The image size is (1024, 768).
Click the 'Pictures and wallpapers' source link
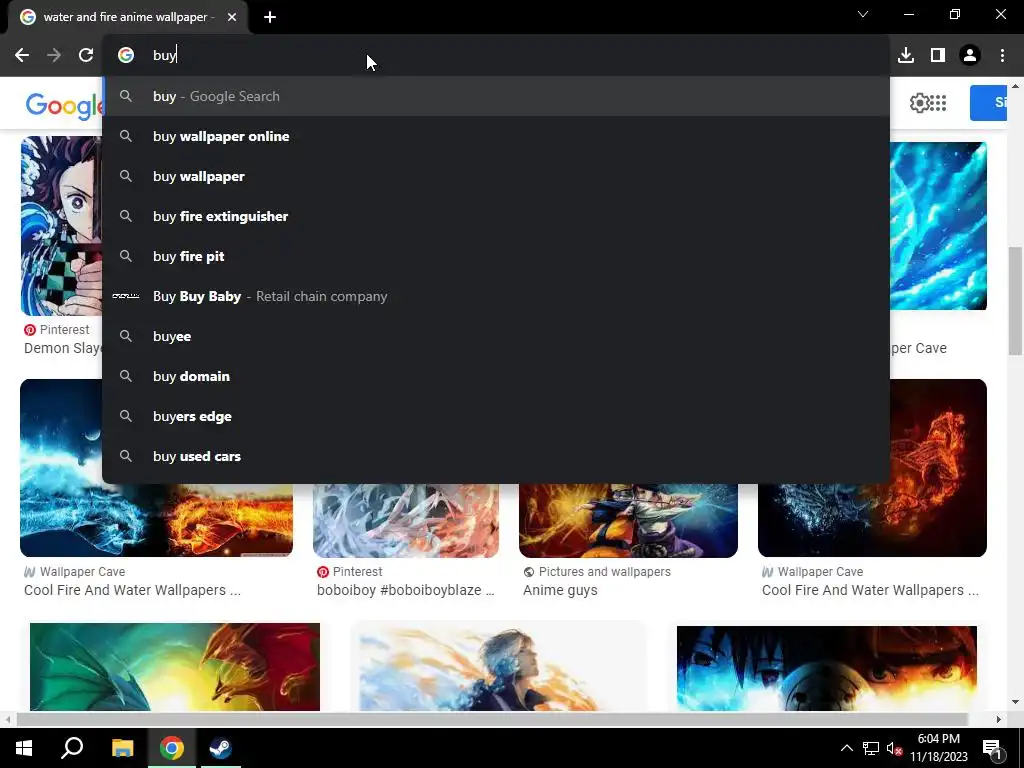[605, 571]
